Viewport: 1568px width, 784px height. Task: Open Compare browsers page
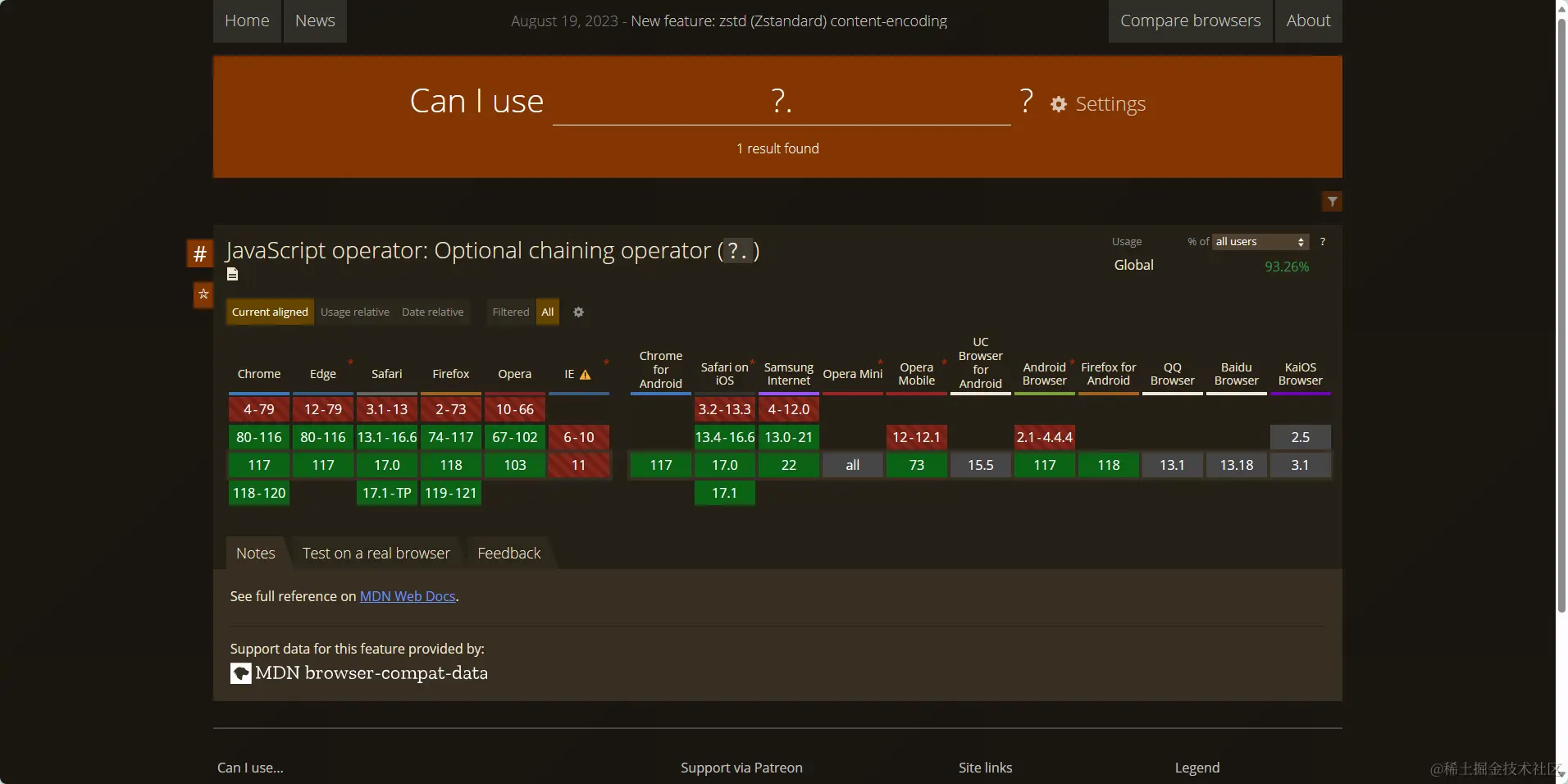pos(1191,21)
